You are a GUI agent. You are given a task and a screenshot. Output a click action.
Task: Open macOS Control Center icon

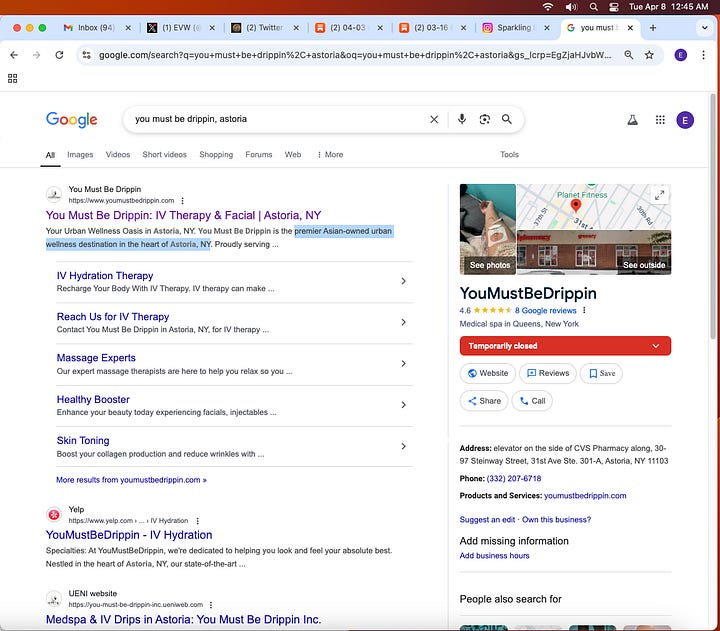613,7
